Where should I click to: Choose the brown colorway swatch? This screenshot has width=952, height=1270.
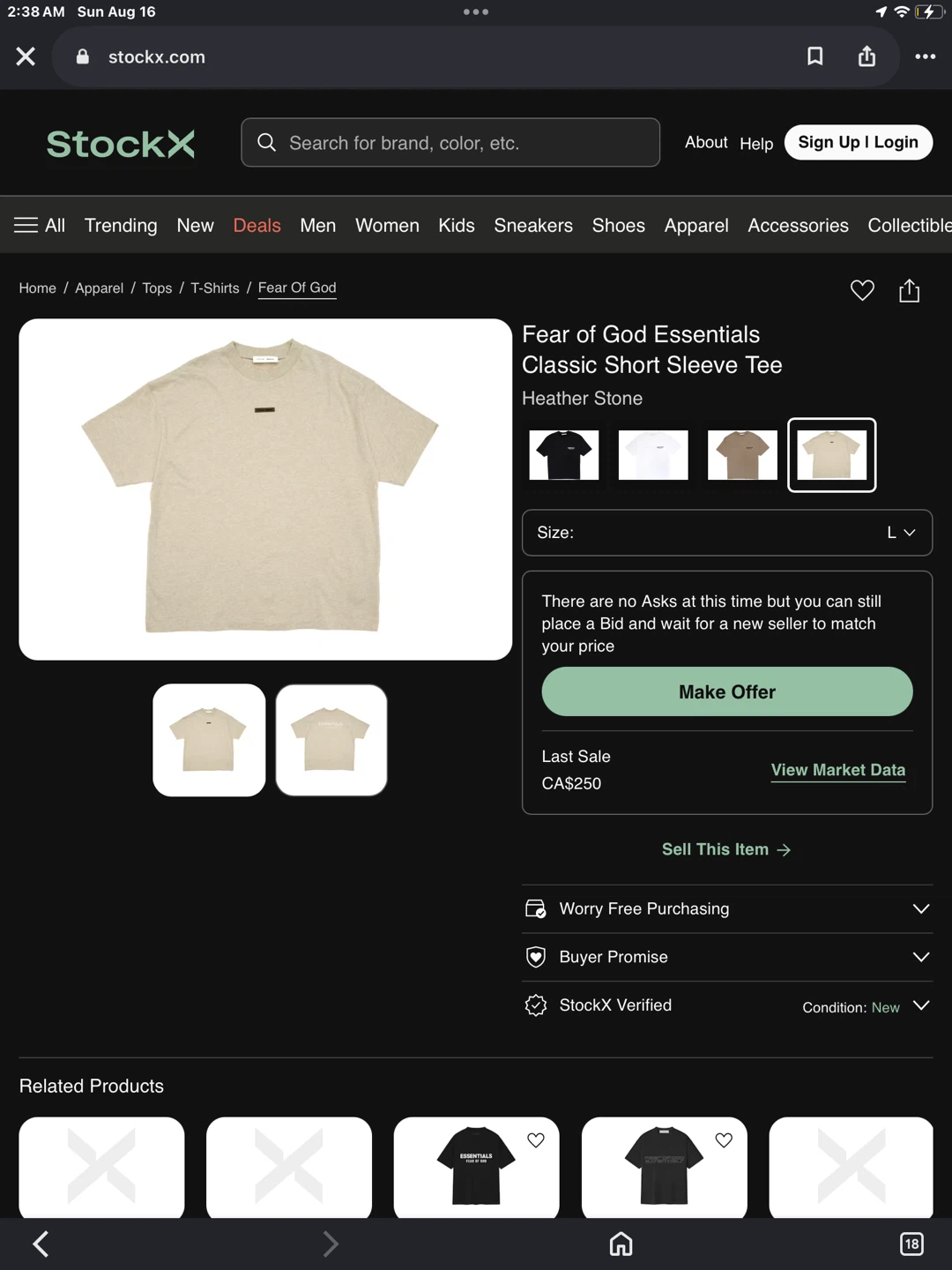[x=742, y=455]
